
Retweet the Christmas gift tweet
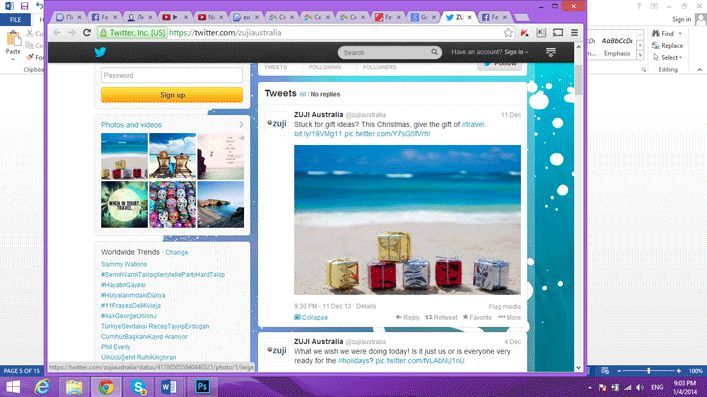441,317
